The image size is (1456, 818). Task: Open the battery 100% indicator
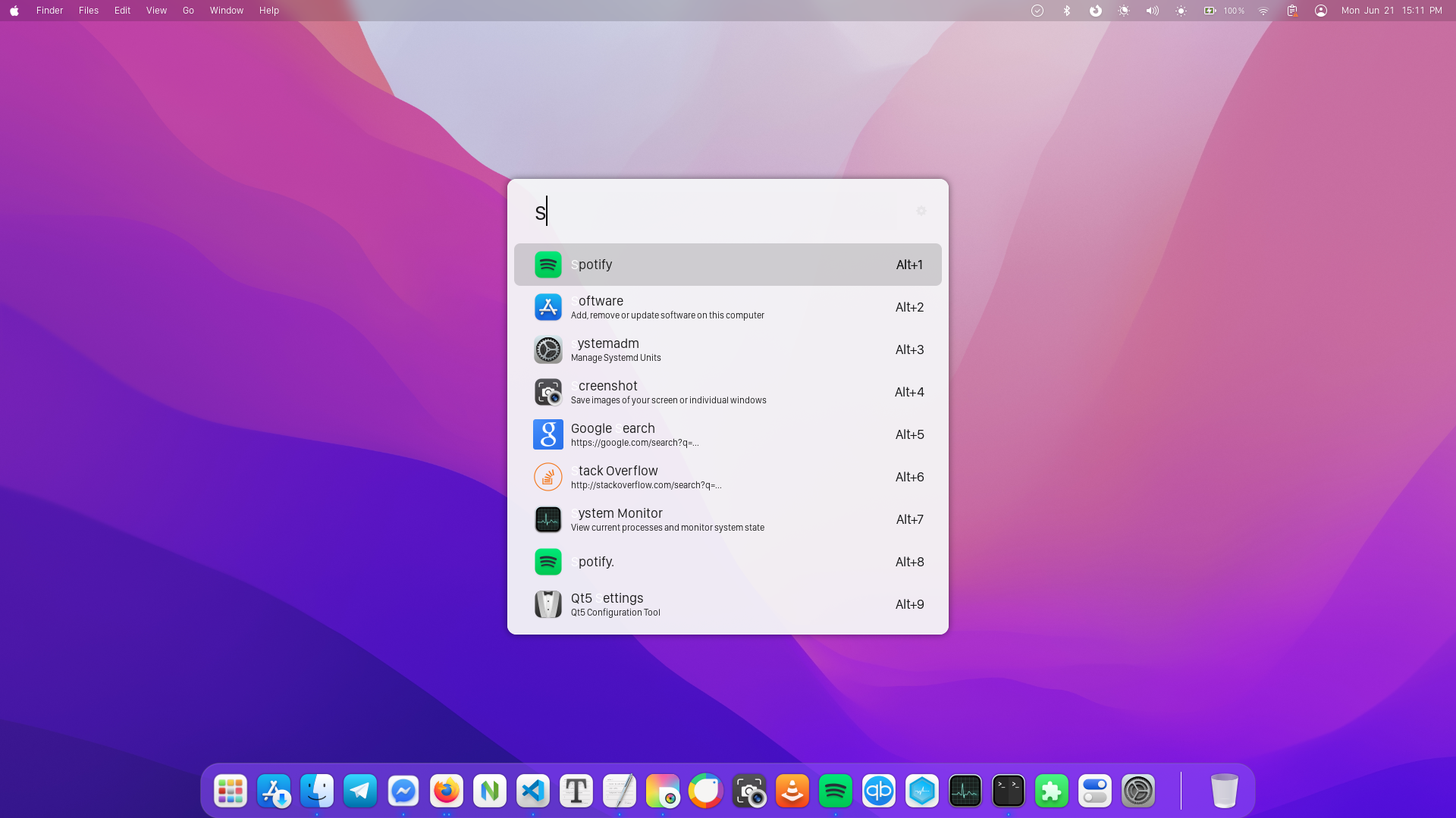[x=1223, y=11]
